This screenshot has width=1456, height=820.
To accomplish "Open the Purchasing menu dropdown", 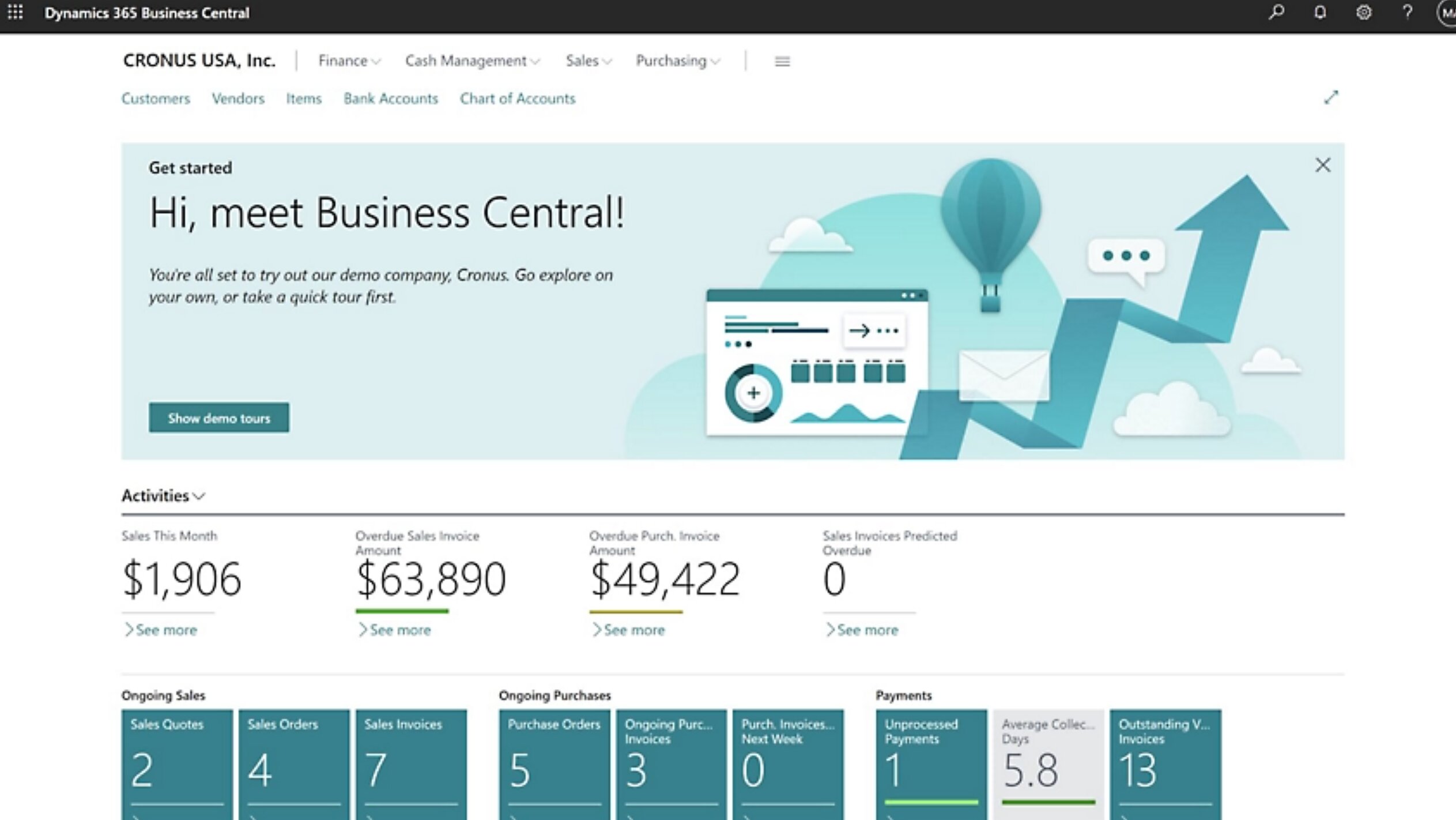I will point(677,61).
